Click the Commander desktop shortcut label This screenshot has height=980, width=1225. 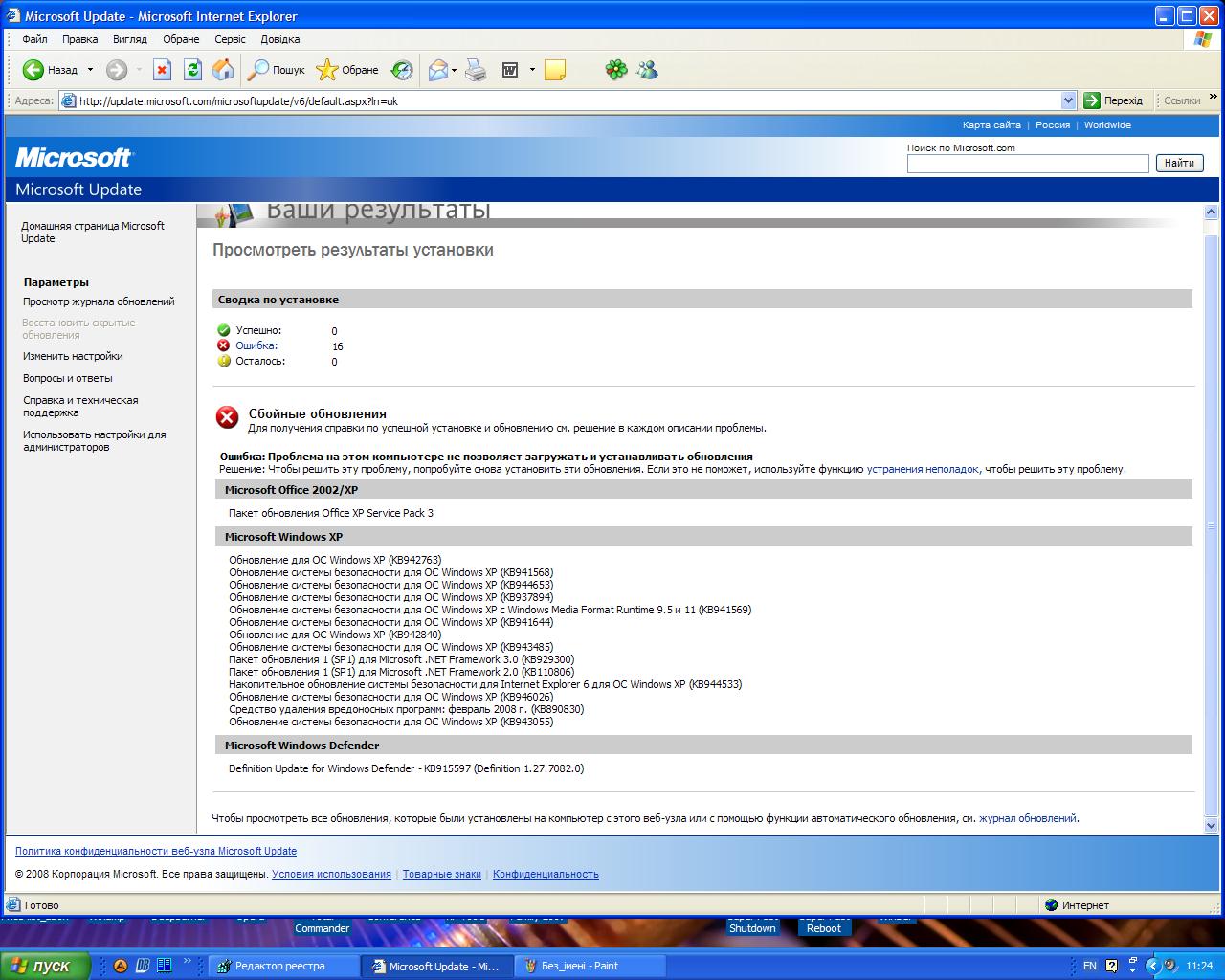click(323, 928)
